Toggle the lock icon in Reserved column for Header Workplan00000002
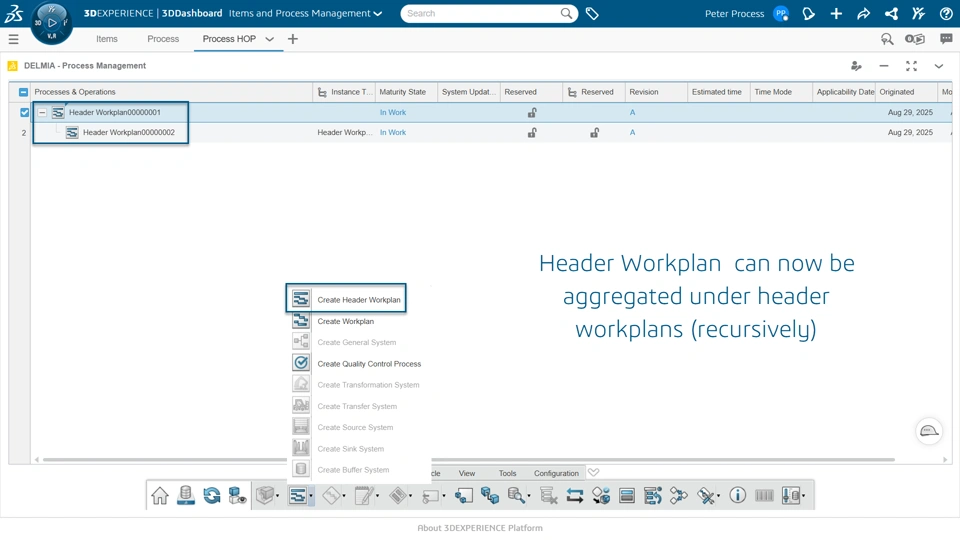960x540 pixels. [x=532, y=133]
